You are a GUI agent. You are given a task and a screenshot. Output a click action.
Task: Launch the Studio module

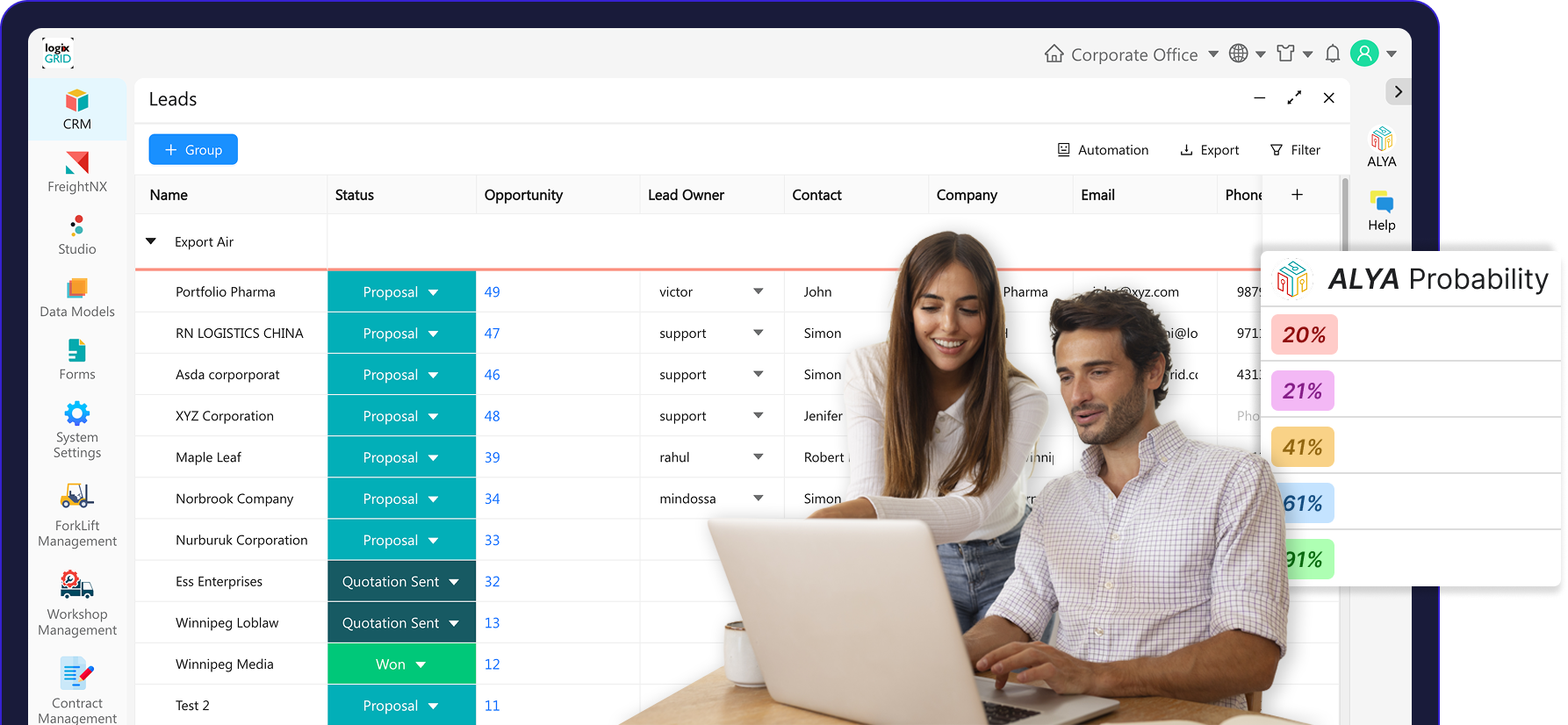pyautogui.click(x=77, y=235)
